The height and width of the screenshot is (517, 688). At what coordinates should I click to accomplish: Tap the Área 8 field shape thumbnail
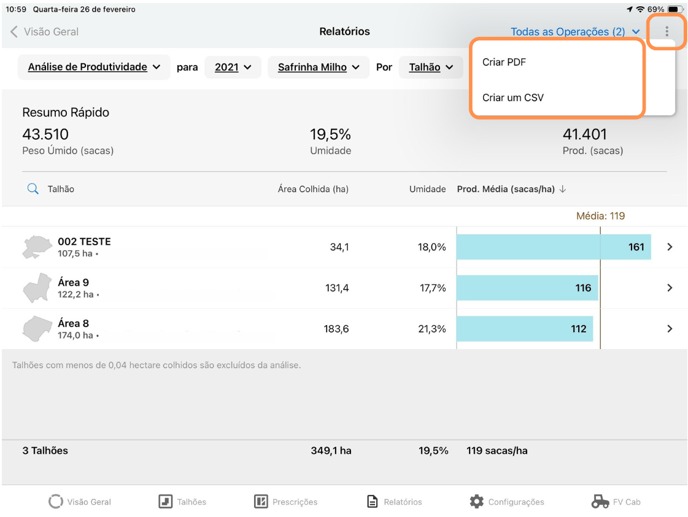coord(37,328)
